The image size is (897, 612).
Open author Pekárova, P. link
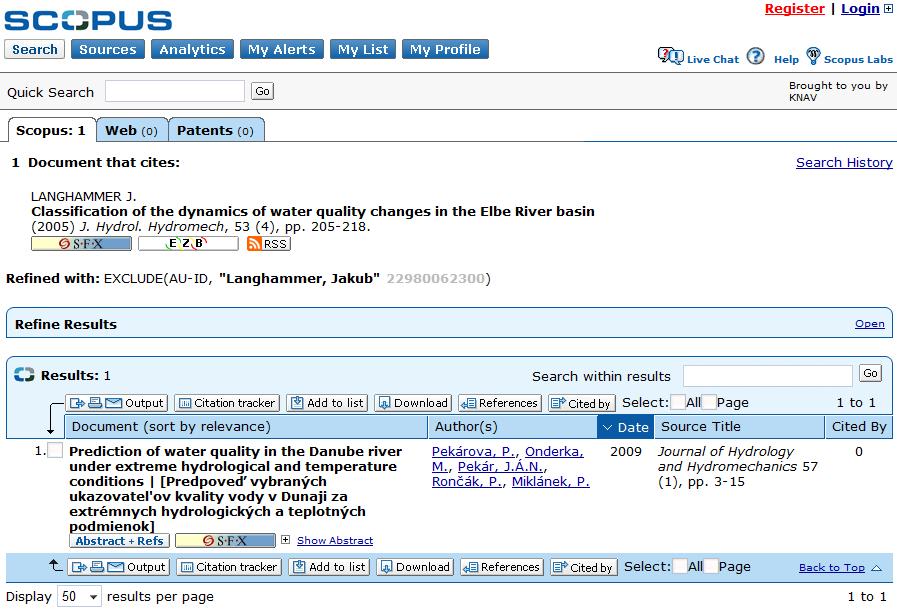click(x=473, y=451)
